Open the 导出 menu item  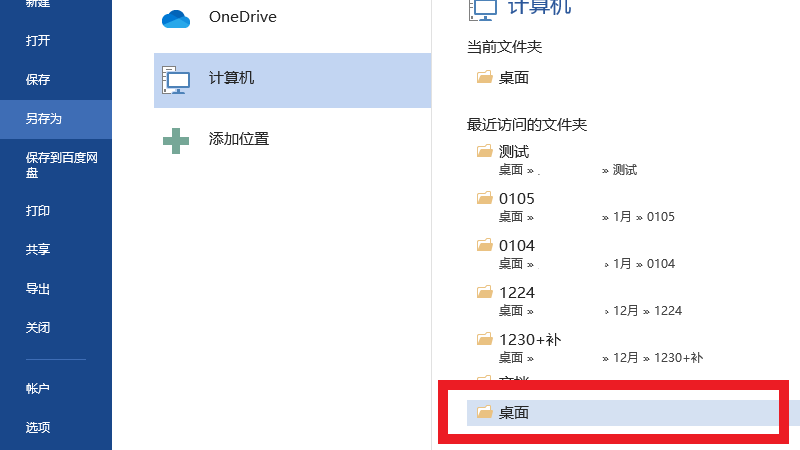[x=38, y=289]
